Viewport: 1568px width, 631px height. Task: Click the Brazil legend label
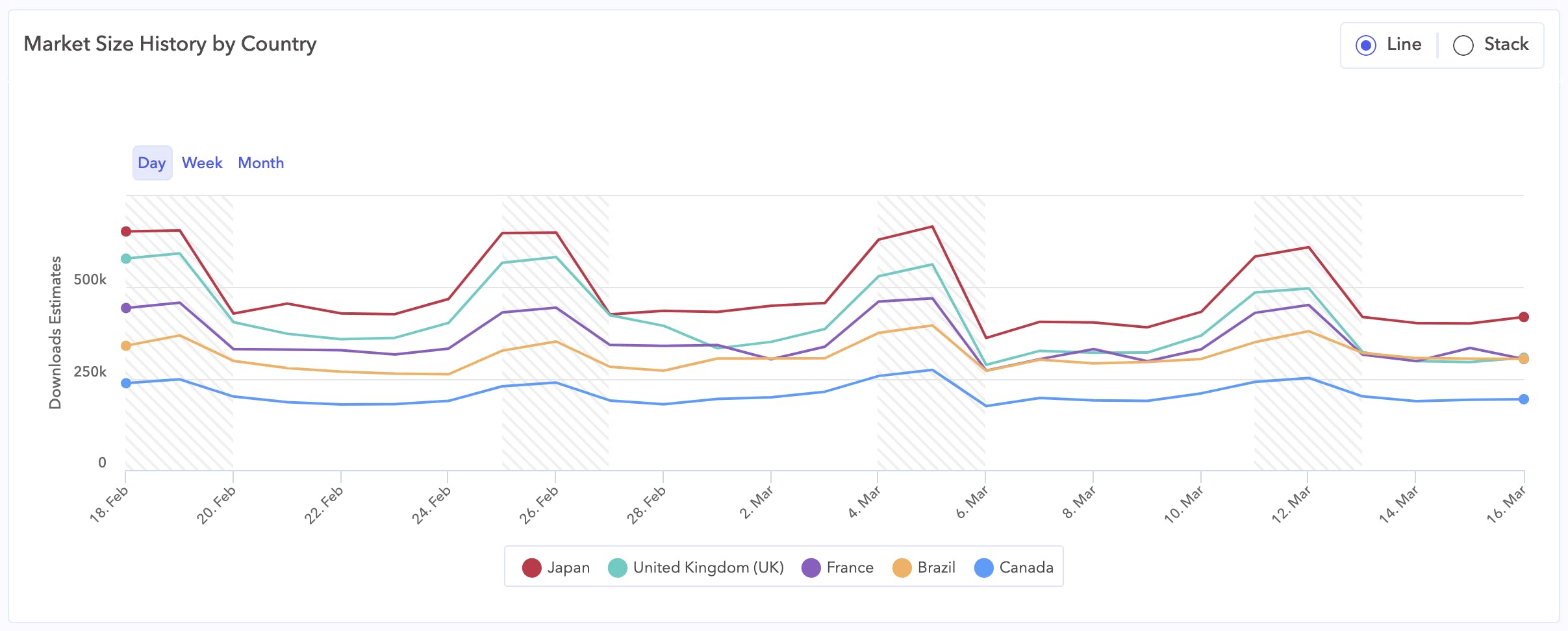click(936, 567)
